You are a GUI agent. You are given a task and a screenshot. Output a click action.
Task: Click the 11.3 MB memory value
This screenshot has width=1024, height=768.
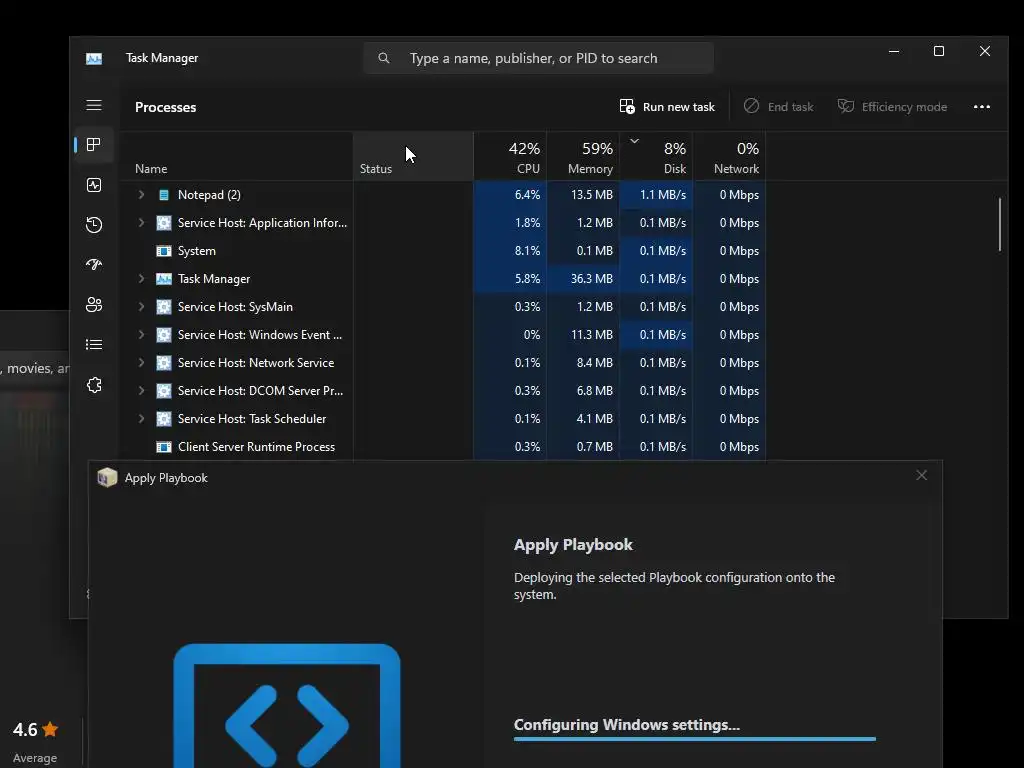[x=592, y=335]
